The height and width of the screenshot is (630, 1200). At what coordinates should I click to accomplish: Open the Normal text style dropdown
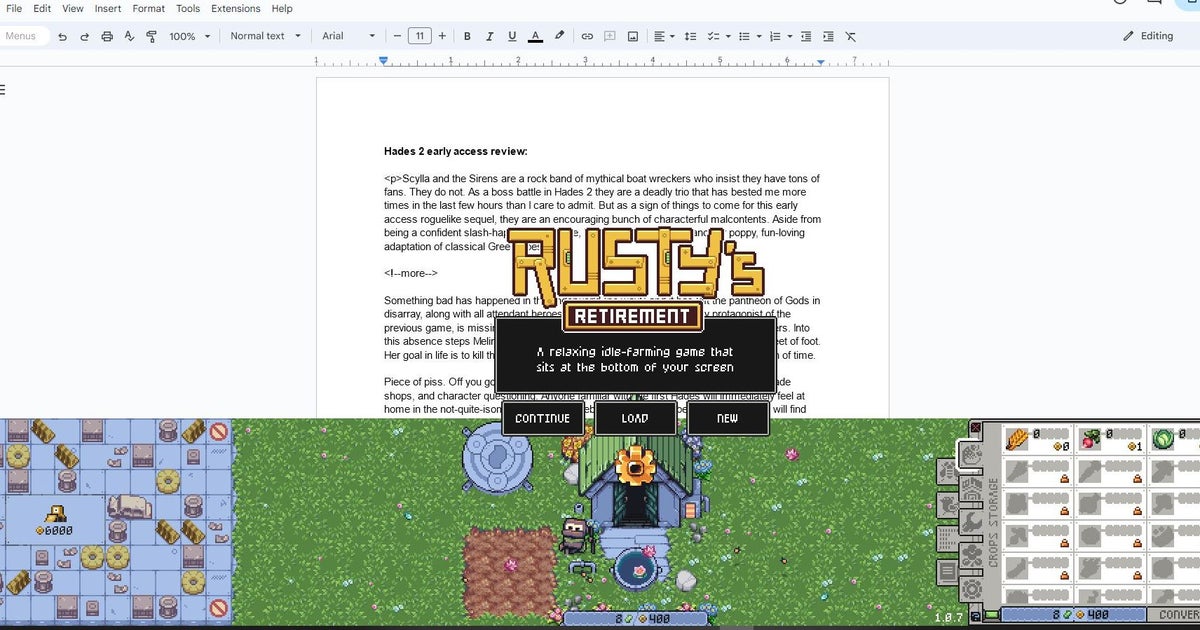pos(264,36)
